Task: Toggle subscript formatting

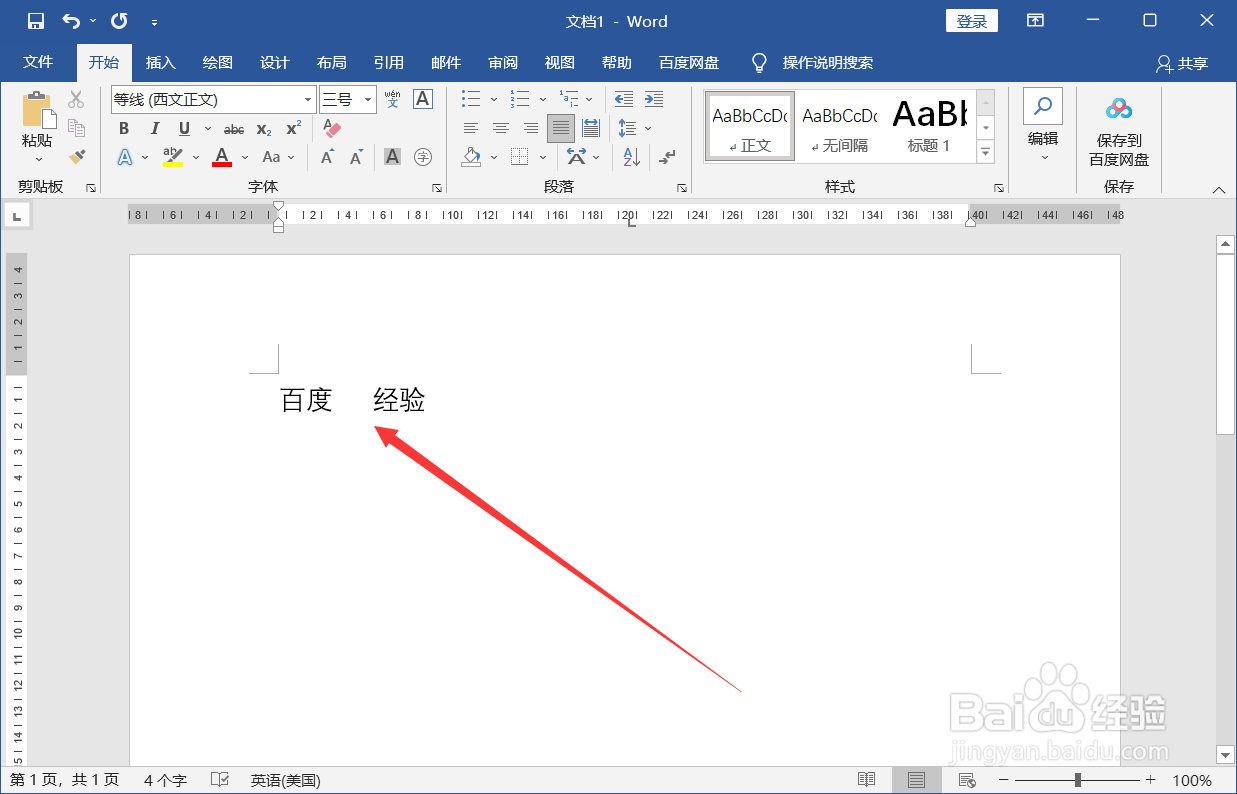Action: [264, 129]
